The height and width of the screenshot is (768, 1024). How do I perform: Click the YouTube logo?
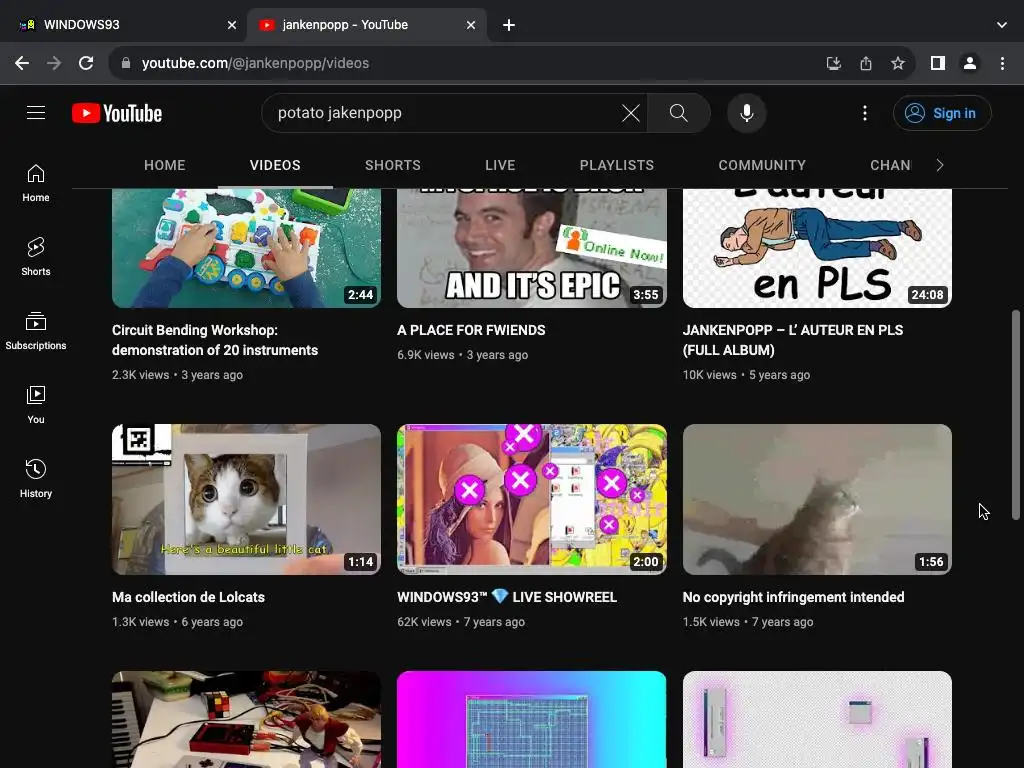click(x=117, y=113)
